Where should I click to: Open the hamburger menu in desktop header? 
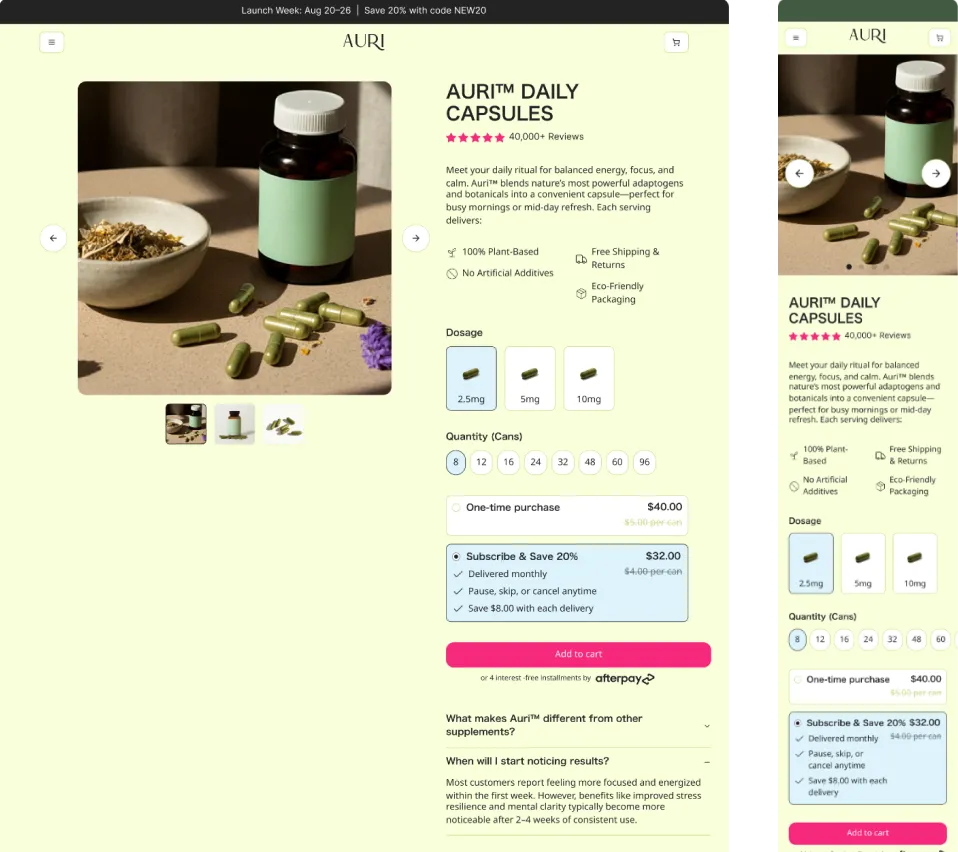click(x=51, y=42)
